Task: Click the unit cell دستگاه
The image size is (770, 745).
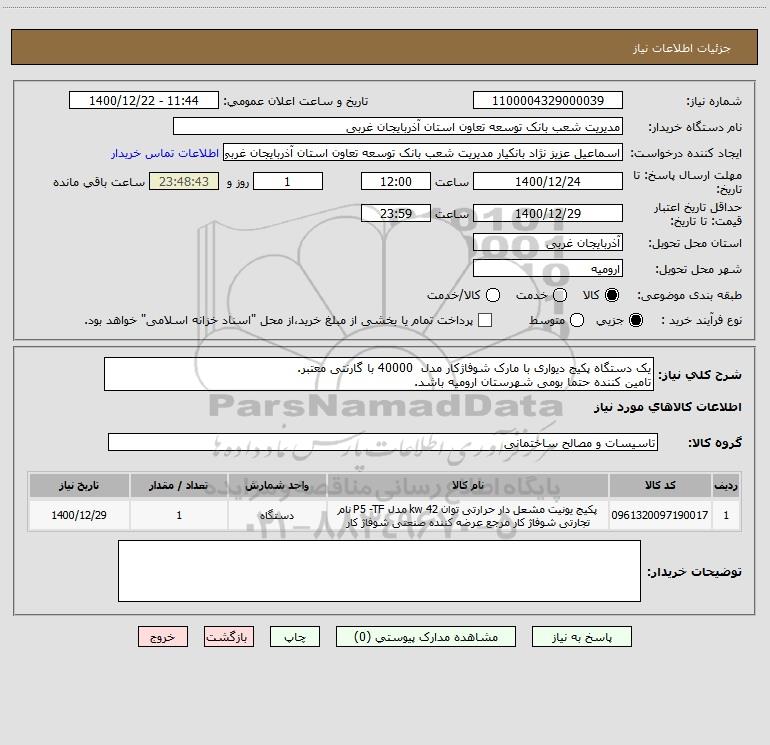Action: [x=277, y=515]
